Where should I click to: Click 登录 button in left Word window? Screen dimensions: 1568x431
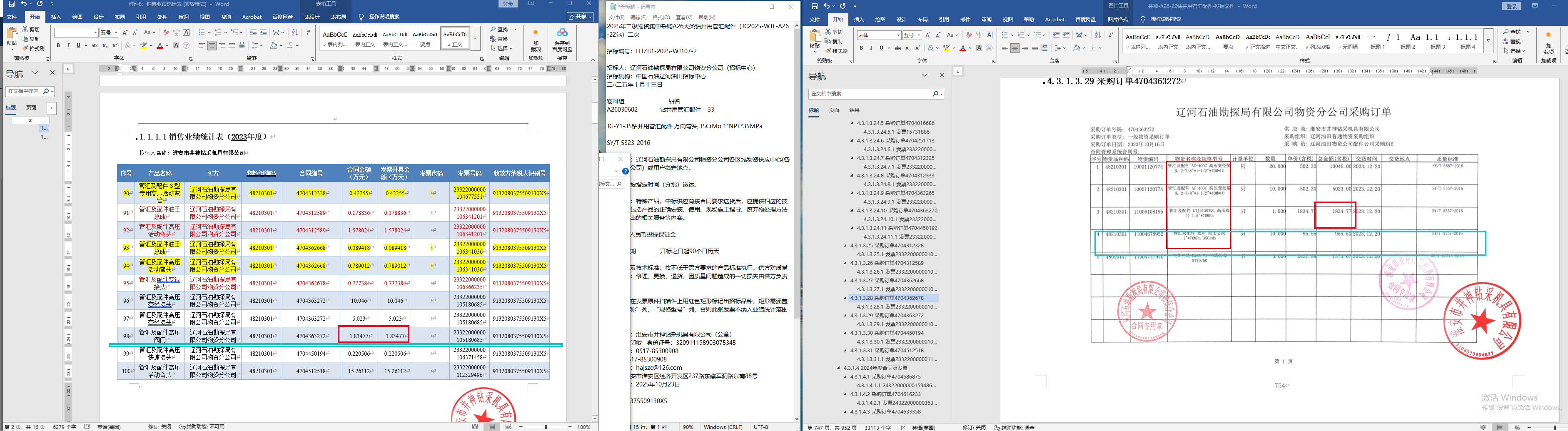508,4
